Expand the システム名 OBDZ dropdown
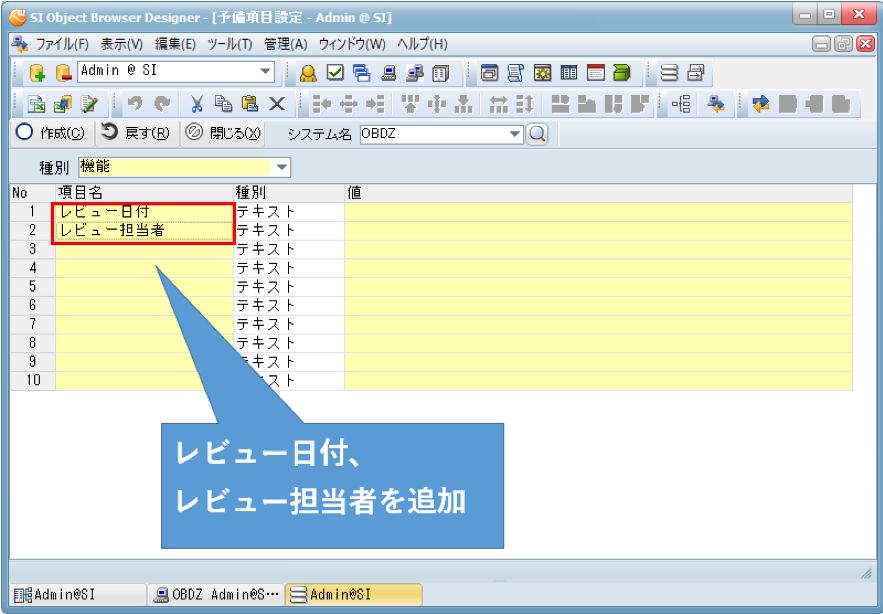883x614 pixels. coord(515,134)
